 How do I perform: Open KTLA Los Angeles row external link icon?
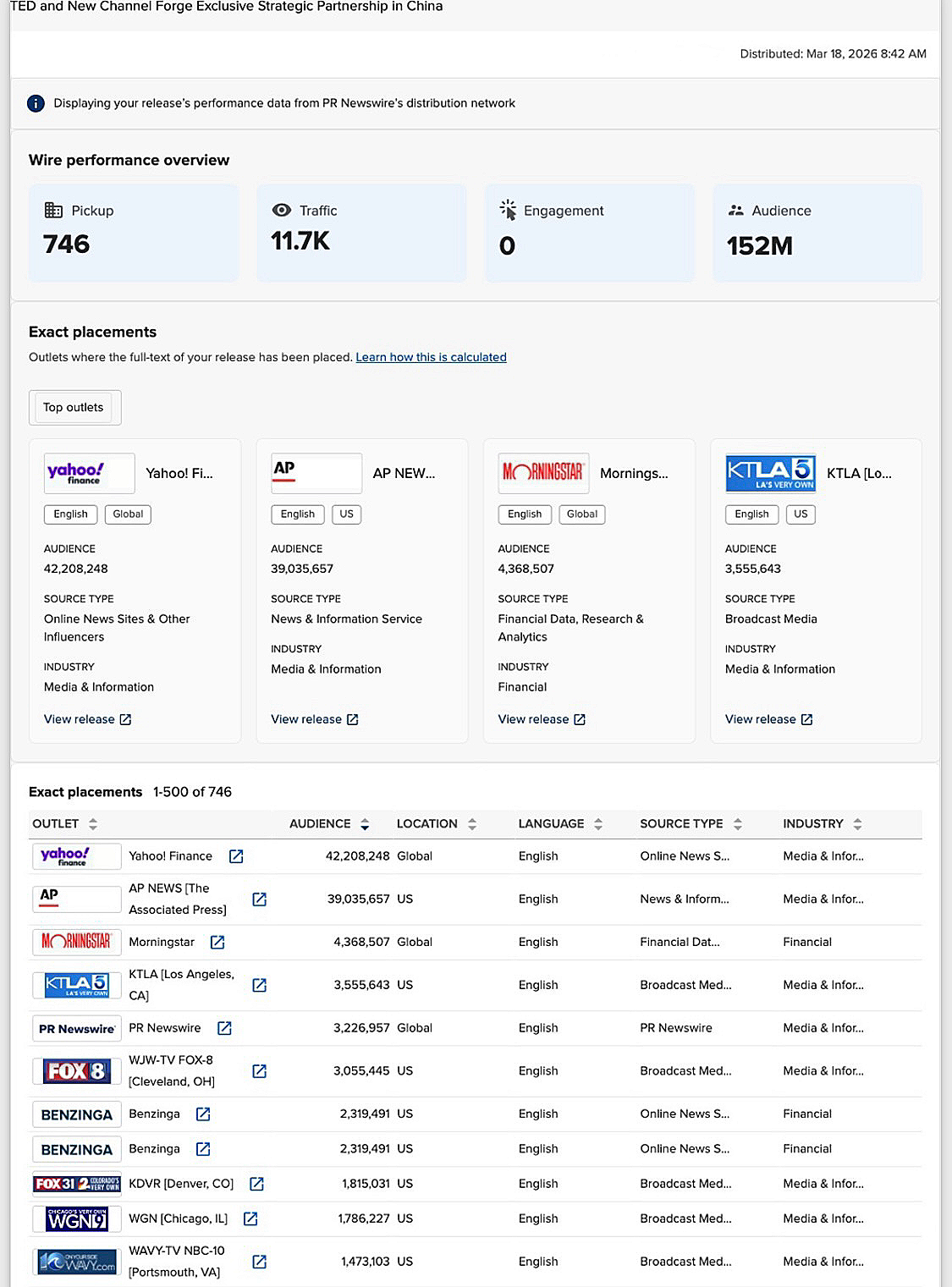coord(260,985)
